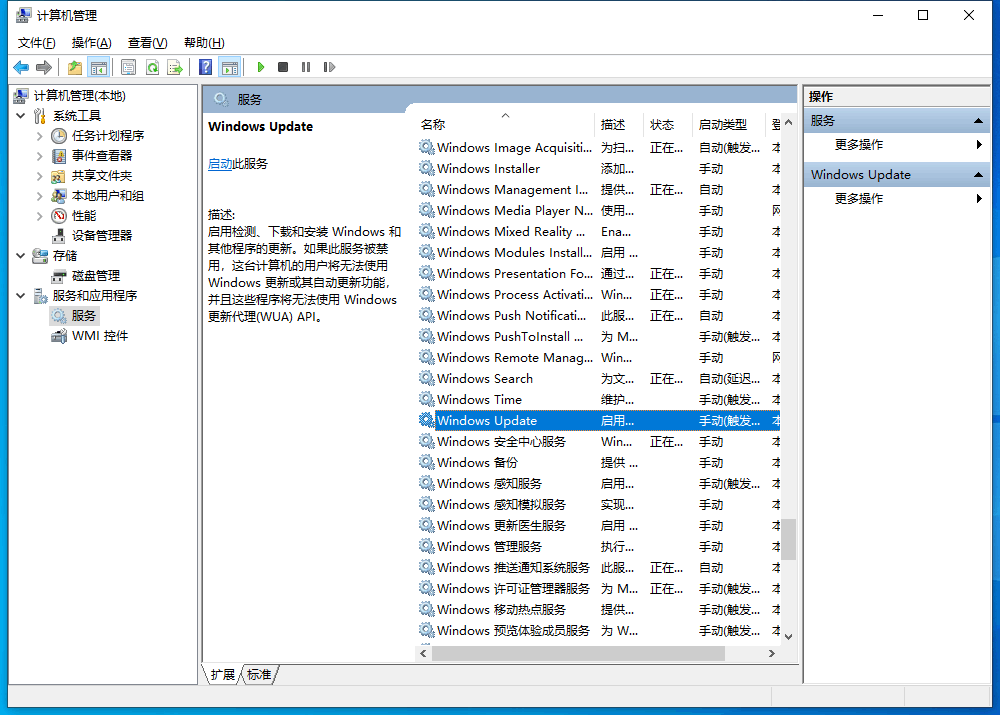Click the vertical scrollbar up arrow
Image resolution: width=1000 pixels, height=715 pixels.
coord(789,122)
